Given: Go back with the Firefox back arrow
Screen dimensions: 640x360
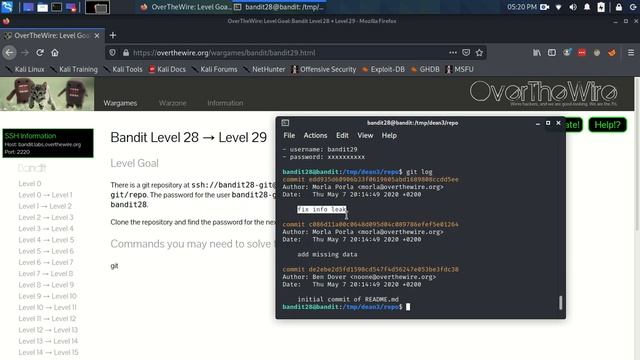Looking at the screenshot, I should (9, 53).
